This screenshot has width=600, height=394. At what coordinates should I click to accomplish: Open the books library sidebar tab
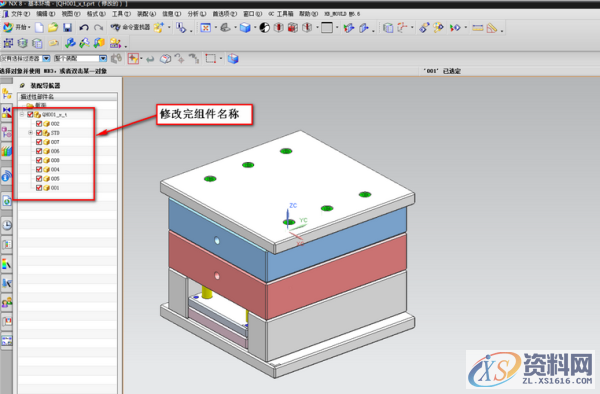[x=7, y=151]
